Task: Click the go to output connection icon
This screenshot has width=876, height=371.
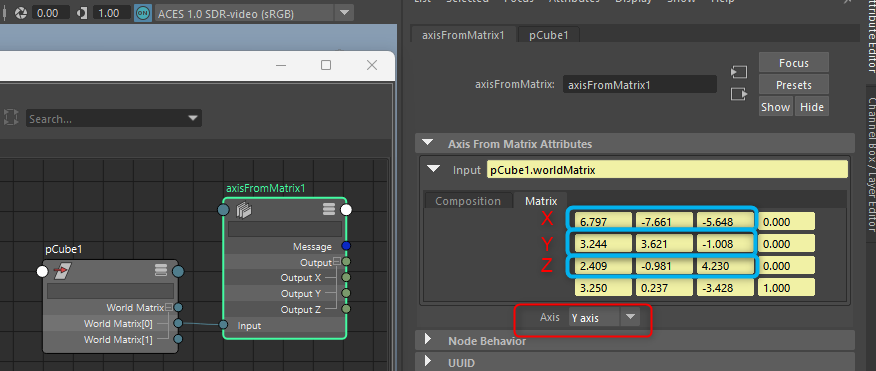Action: pyautogui.click(x=739, y=94)
